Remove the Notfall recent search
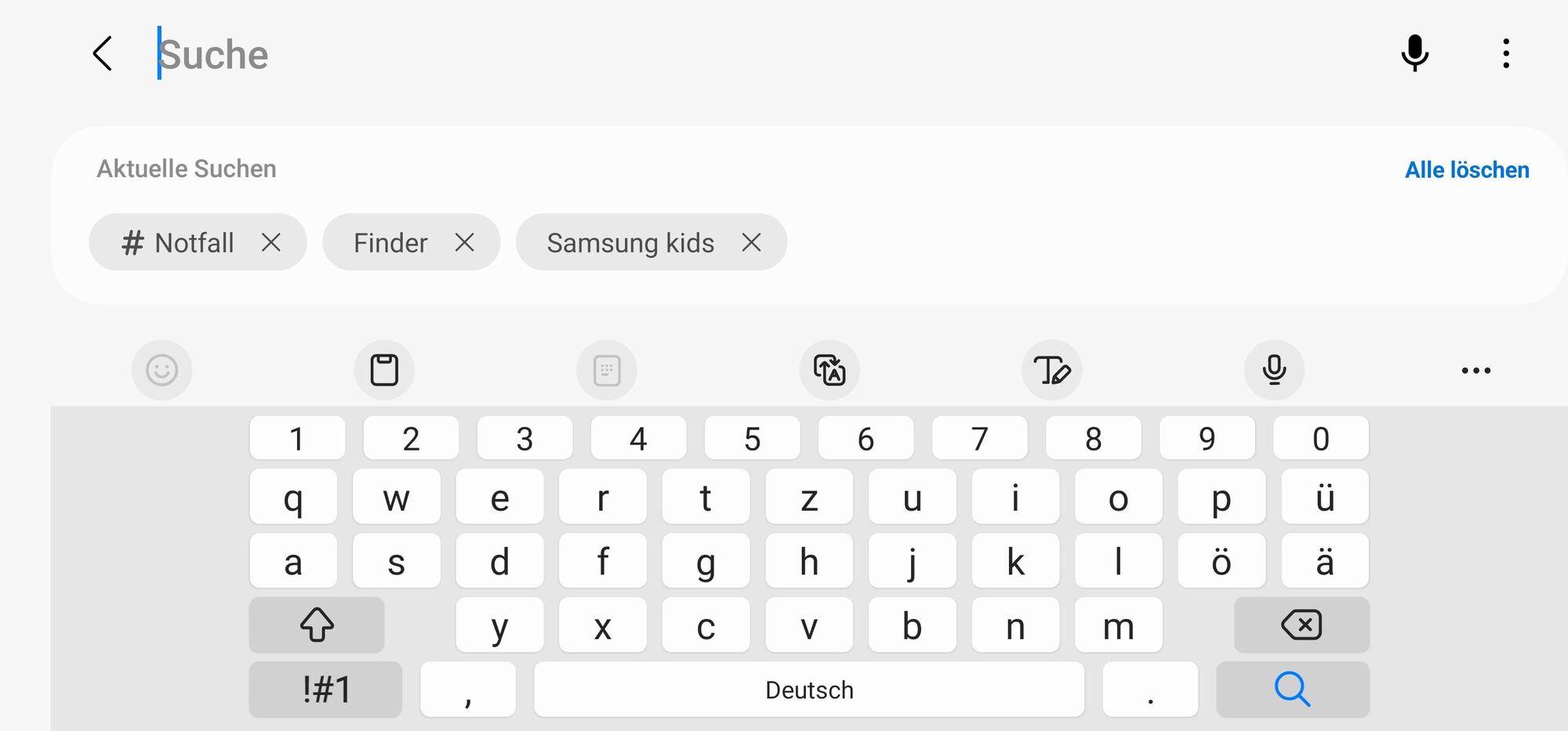1568x731 pixels. pyautogui.click(x=271, y=242)
